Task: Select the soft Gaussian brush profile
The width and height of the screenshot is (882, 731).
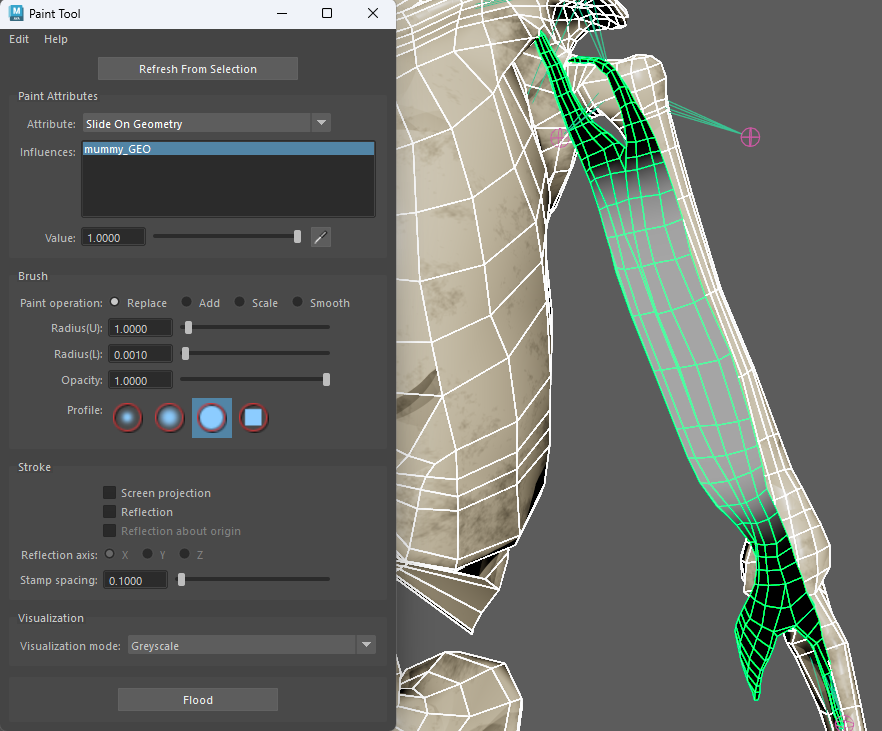Action: pyautogui.click(x=127, y=417)
